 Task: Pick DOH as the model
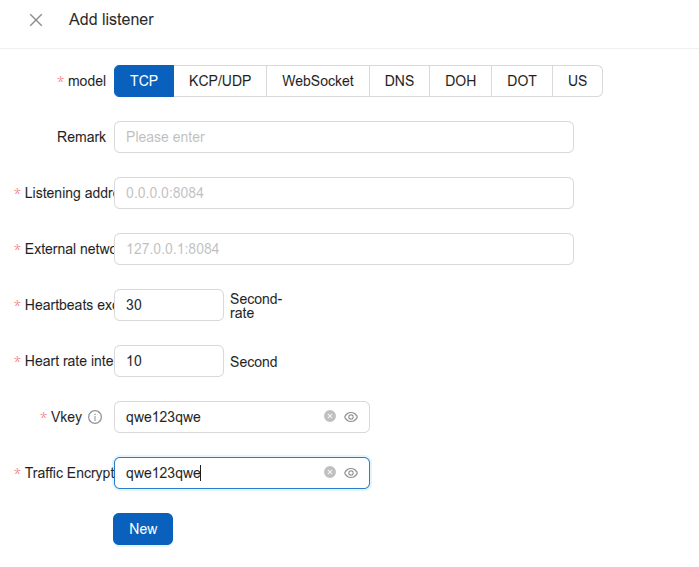460,81
